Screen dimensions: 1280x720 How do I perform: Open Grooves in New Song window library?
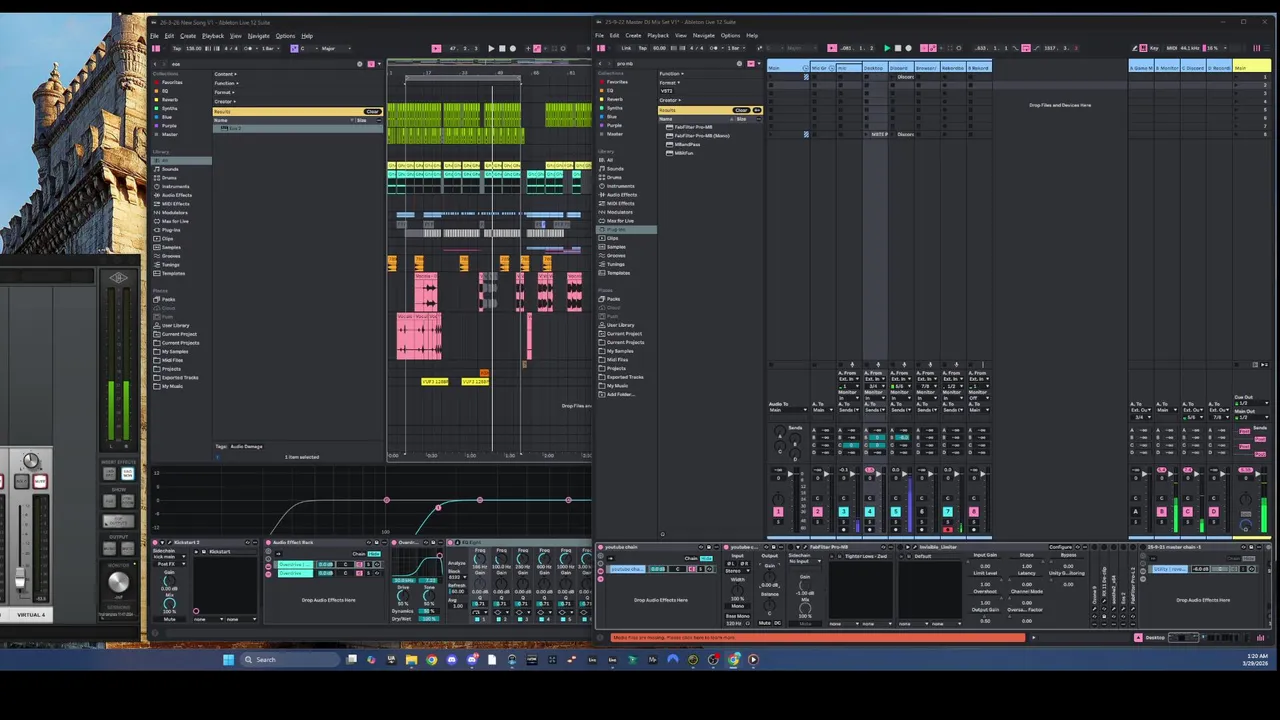click(x=171, y=256)
